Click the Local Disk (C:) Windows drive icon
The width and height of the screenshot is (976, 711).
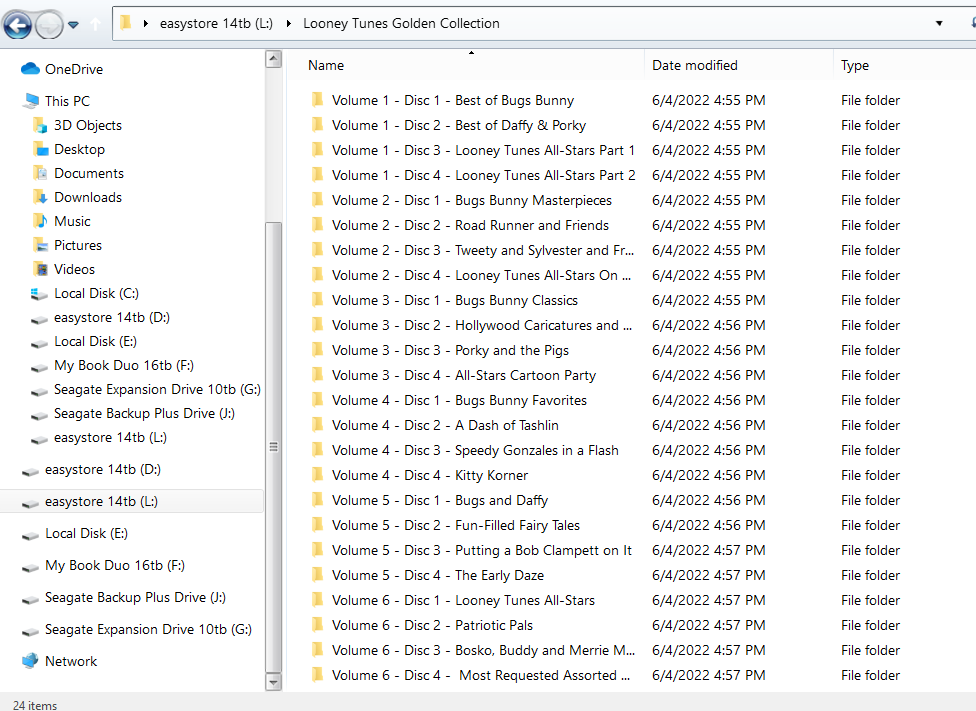coord(39,294)
